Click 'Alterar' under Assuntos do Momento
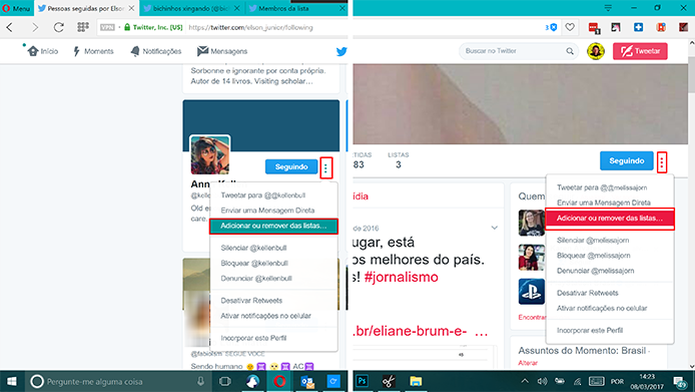Screen dimensions: 695x392 point(528,363)
